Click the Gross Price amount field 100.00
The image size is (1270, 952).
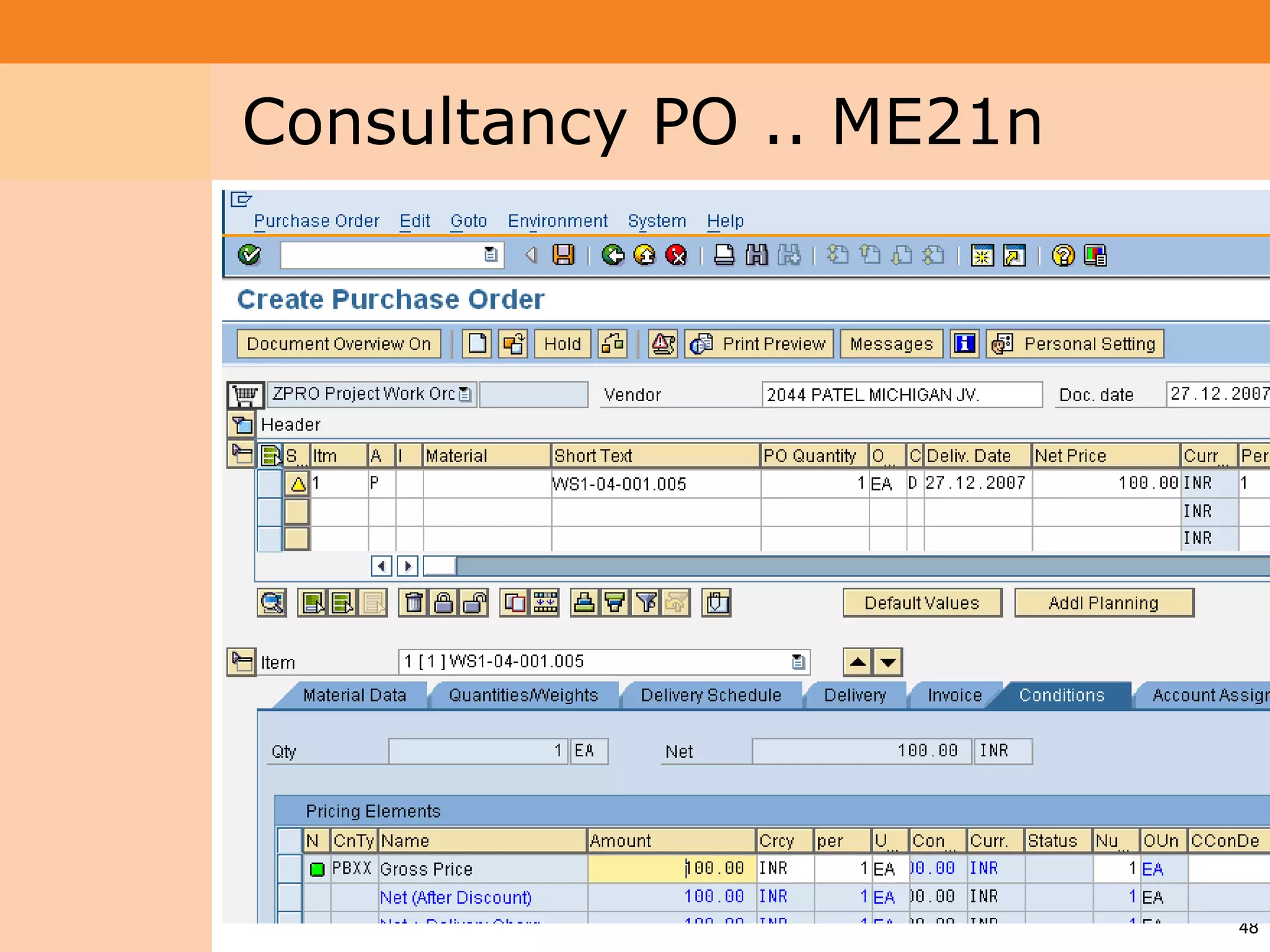point(671,868)
